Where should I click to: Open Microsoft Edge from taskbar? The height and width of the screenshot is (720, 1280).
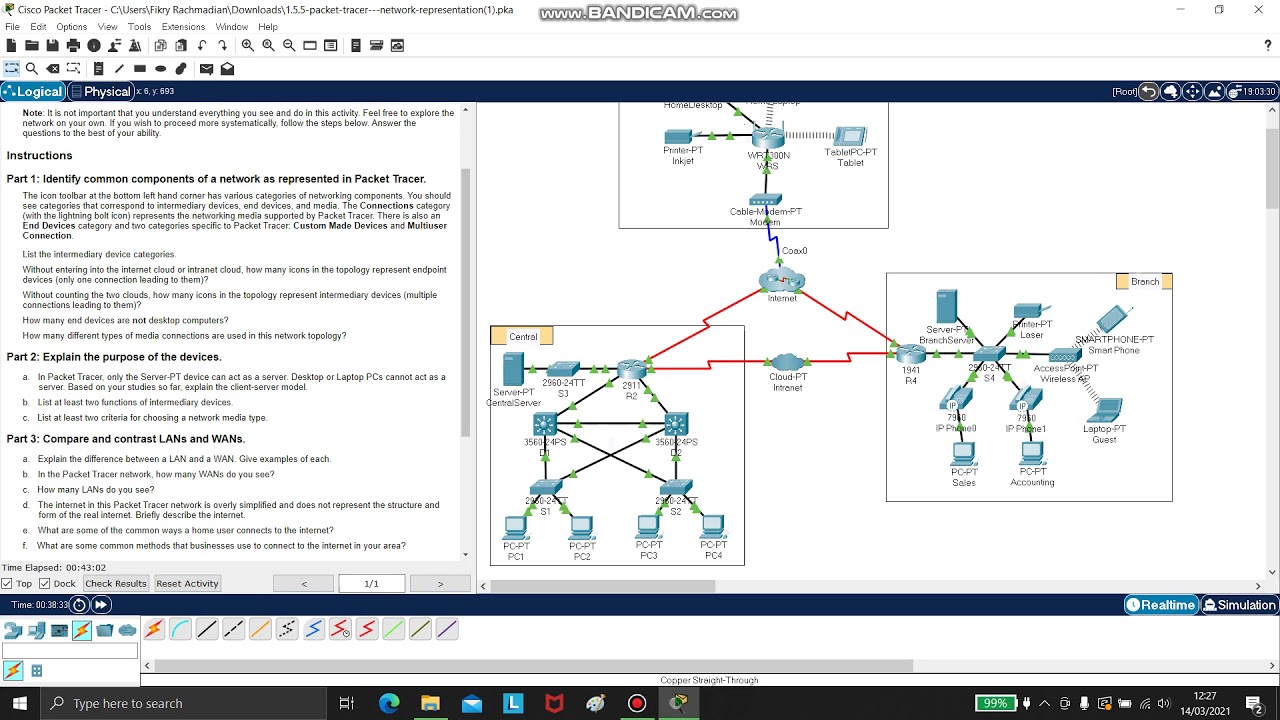tap(389, 703)
